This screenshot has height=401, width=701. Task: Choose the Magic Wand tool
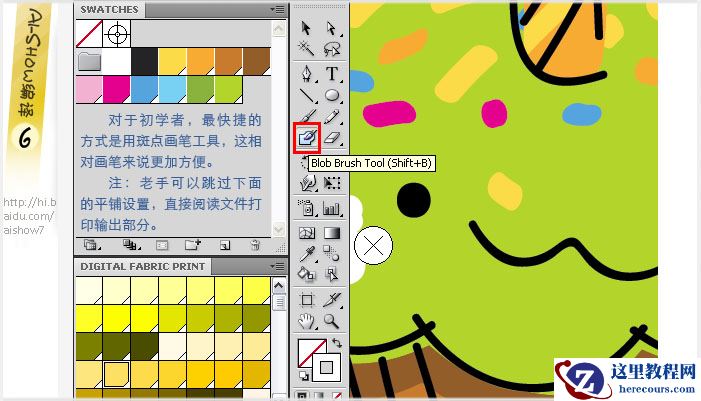click(x=306, y=48)
